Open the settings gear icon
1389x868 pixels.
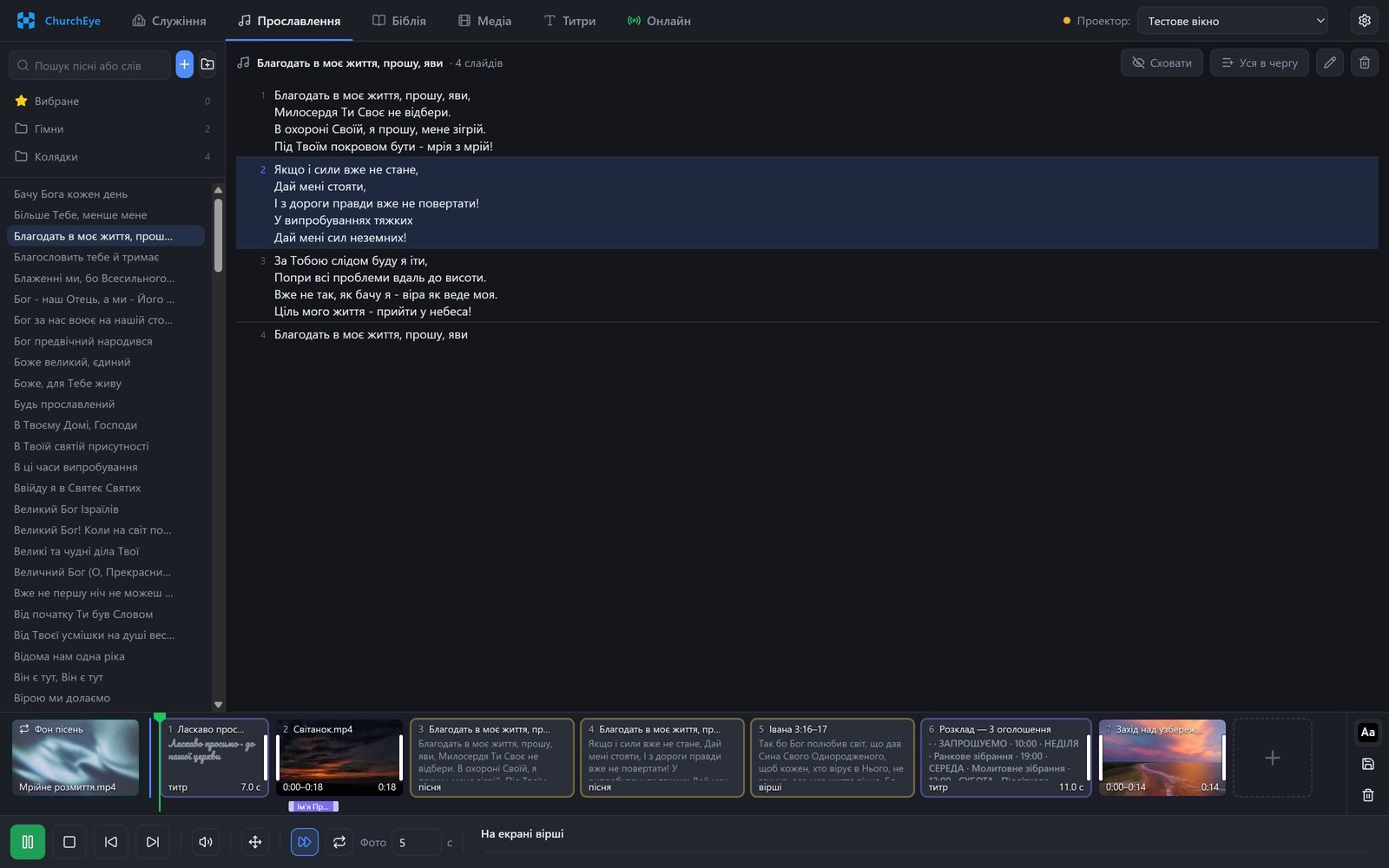point(1365,21)
